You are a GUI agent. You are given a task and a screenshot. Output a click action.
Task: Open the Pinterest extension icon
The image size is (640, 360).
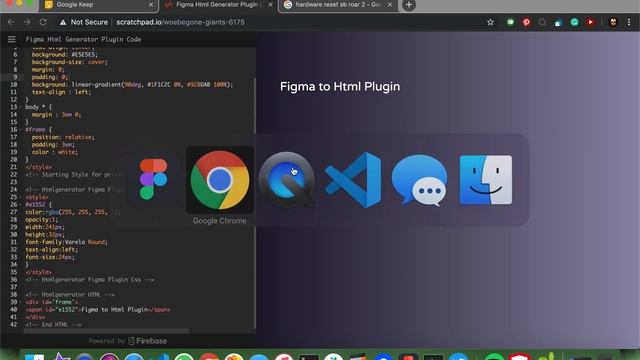526,22
